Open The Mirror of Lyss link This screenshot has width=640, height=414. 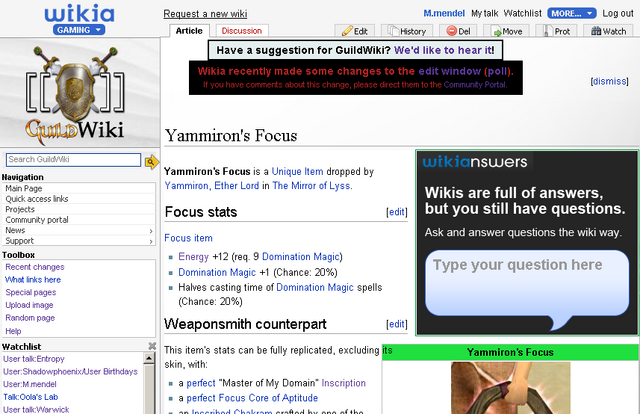[x=311, y=186]
